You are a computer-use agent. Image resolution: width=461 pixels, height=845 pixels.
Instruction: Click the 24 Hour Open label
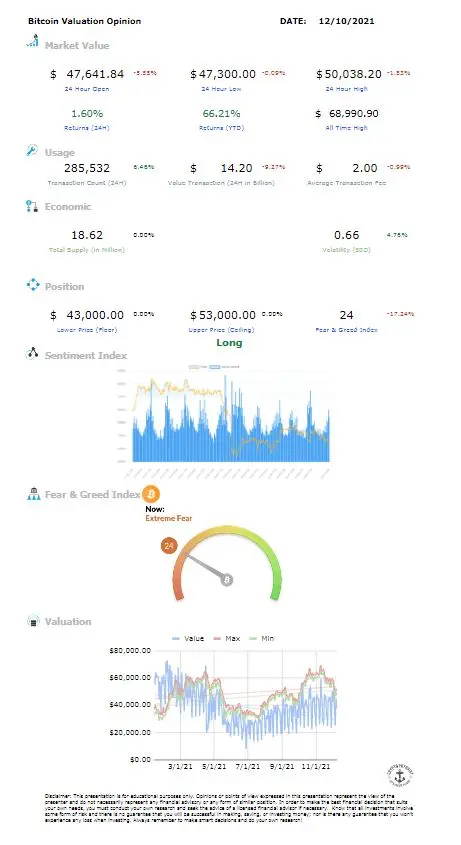(x=87, y=89)
